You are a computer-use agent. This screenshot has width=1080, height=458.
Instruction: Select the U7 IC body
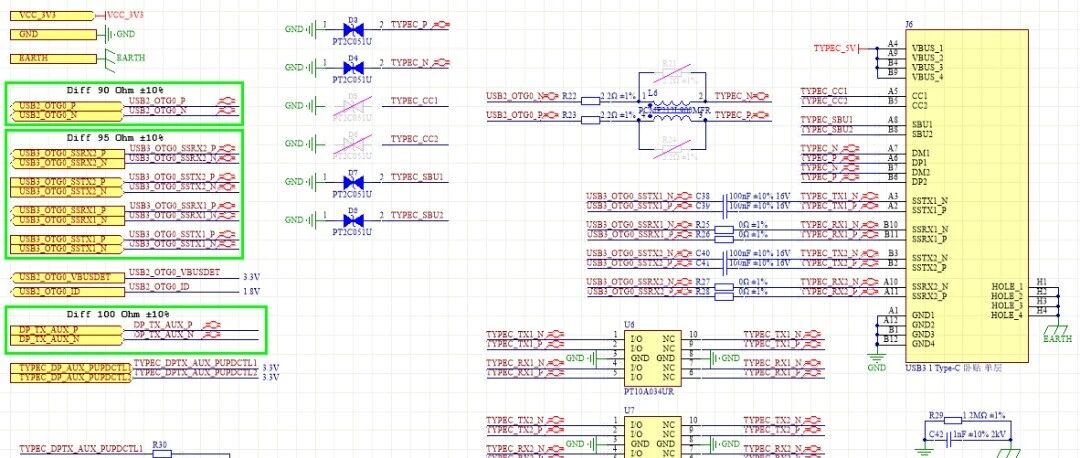pos(652,437)
